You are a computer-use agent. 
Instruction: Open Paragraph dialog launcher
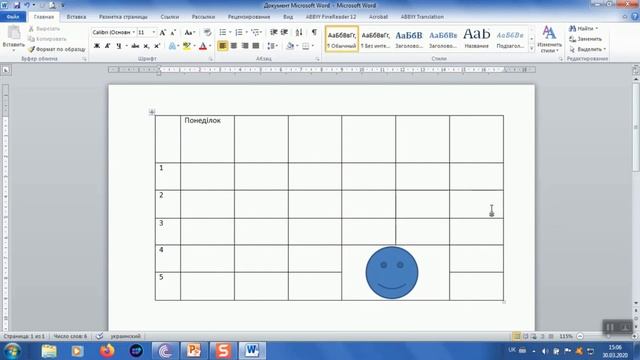click(x=317, y=59)
